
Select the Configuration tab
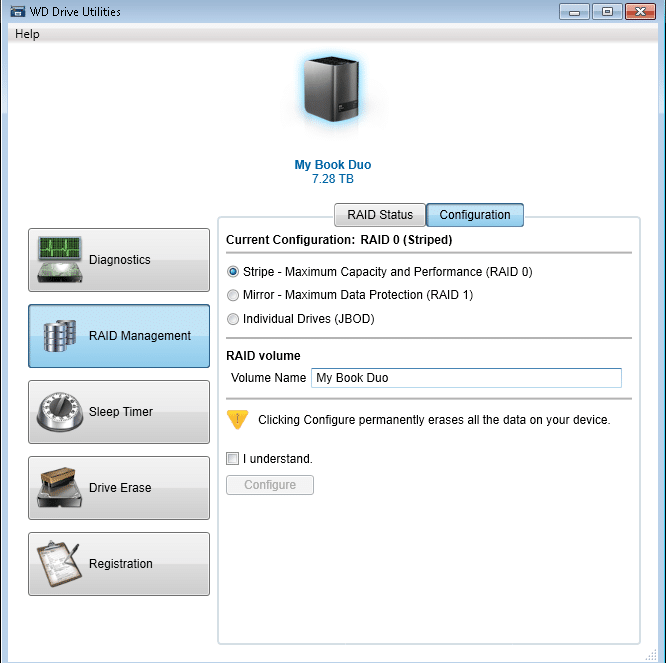coord(475,215)
